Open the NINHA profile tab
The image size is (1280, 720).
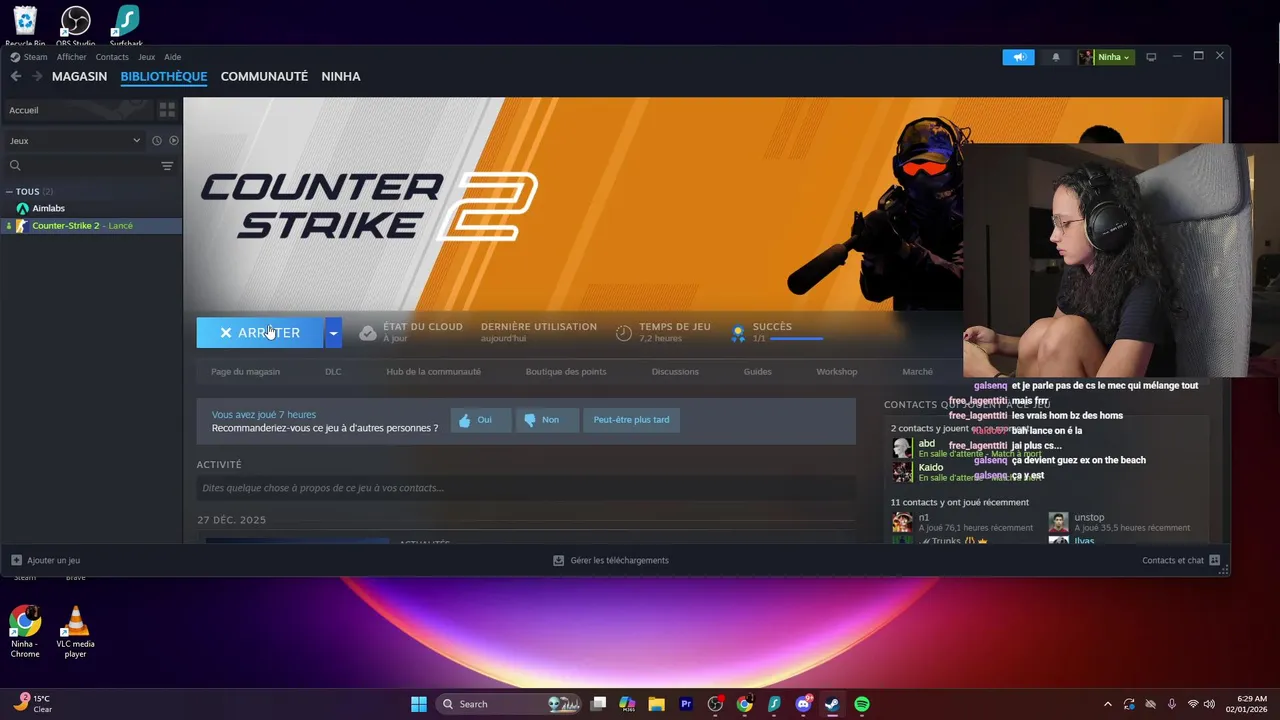click(341, 76)
